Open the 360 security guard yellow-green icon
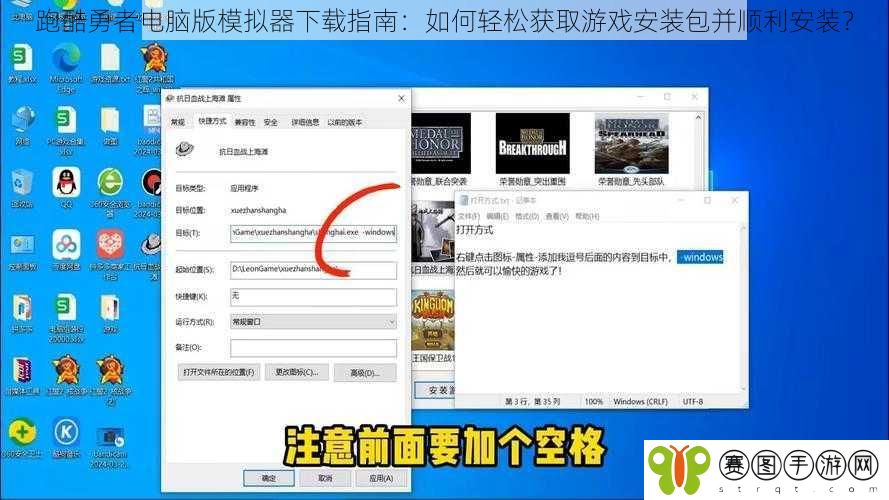This screenshot has width=889, height=500. pos(22,432)
